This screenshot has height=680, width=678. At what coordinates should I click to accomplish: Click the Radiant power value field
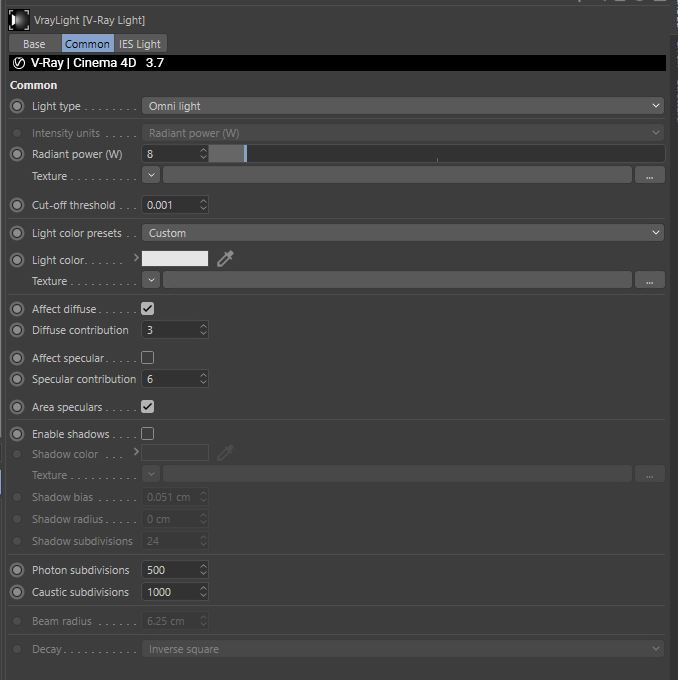point(170,154)
